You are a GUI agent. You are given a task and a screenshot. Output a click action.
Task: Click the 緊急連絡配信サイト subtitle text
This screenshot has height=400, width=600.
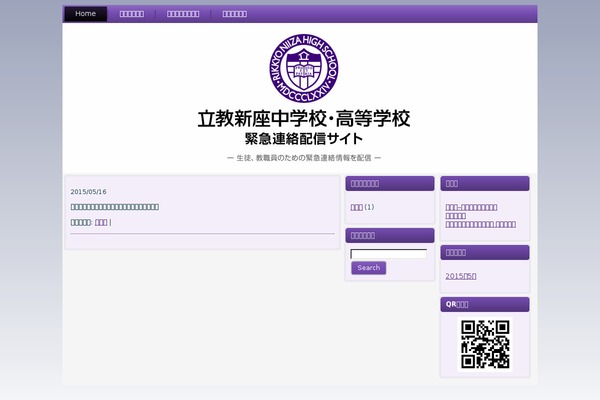click(304, 139)
